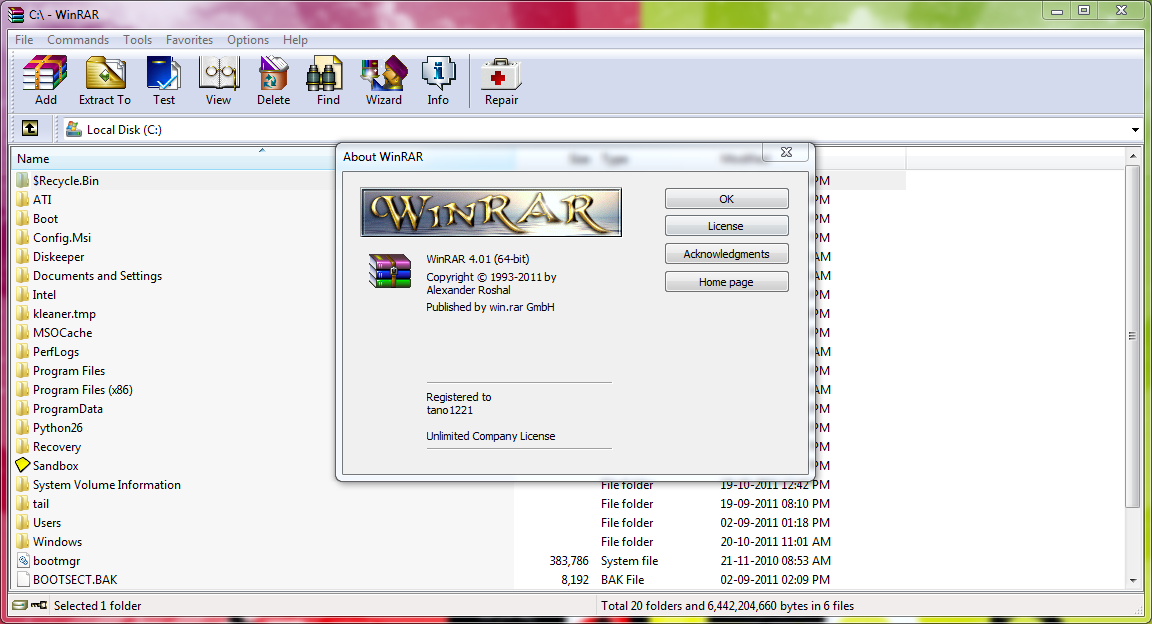1152x624 pixels.
Task: Open the View toolbar icon
Action: point(218,73)
